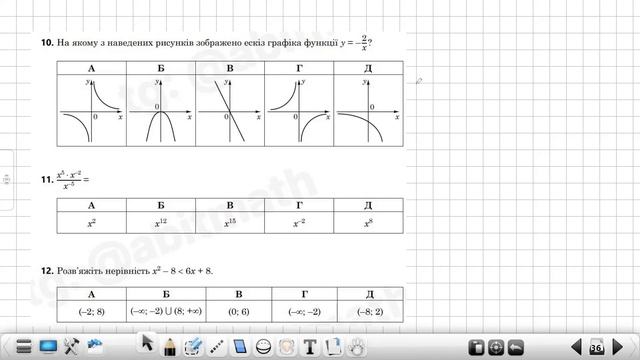Click header В of question 12 table
The height and width of the screenshot is (360, 640).
point(239,294)
